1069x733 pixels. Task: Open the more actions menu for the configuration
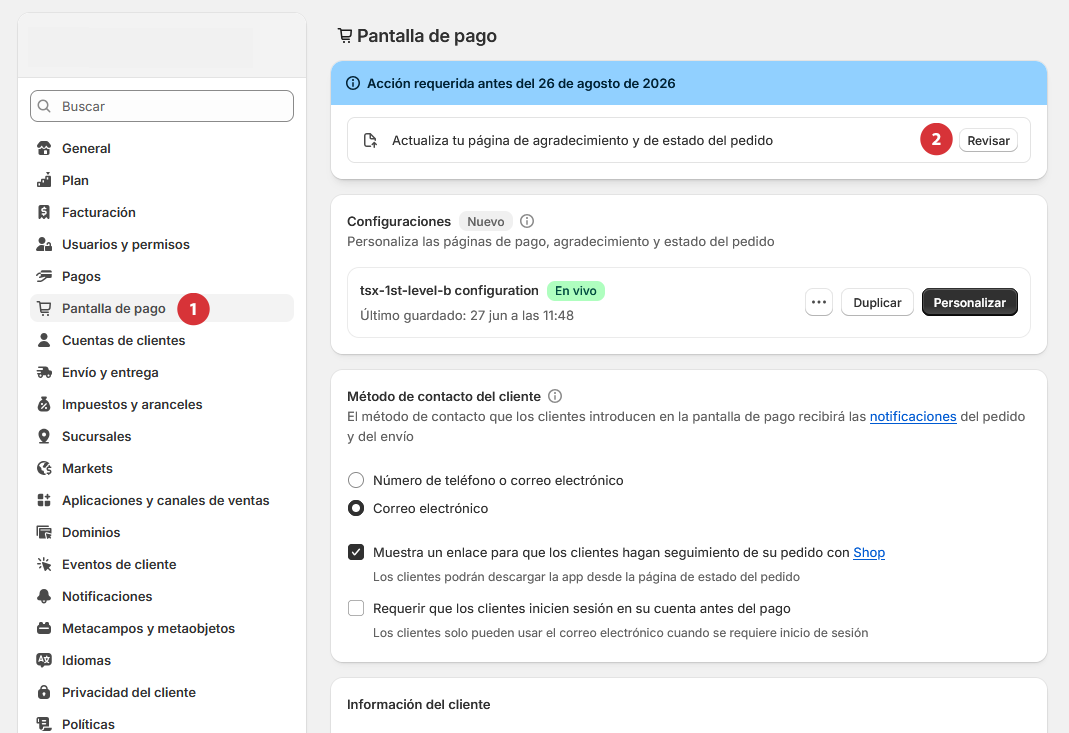[x=818, y=302]
